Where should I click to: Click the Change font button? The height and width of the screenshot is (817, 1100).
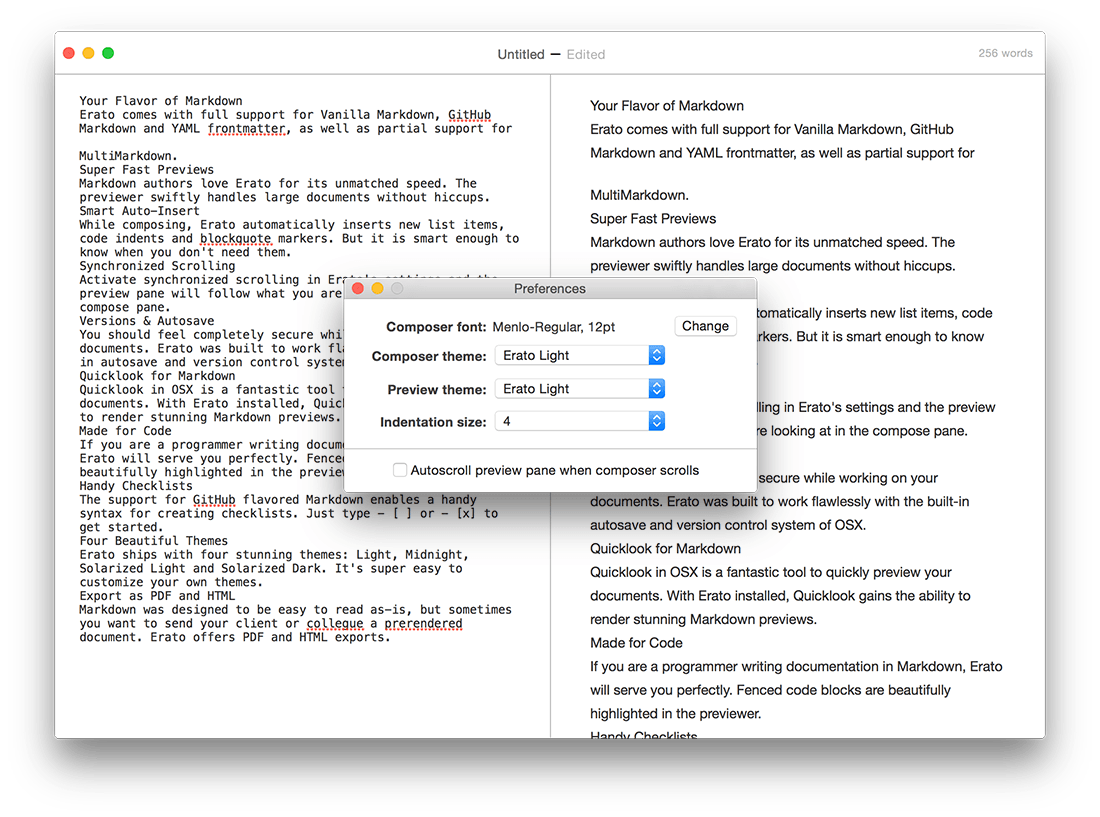(x=705, y=326)
